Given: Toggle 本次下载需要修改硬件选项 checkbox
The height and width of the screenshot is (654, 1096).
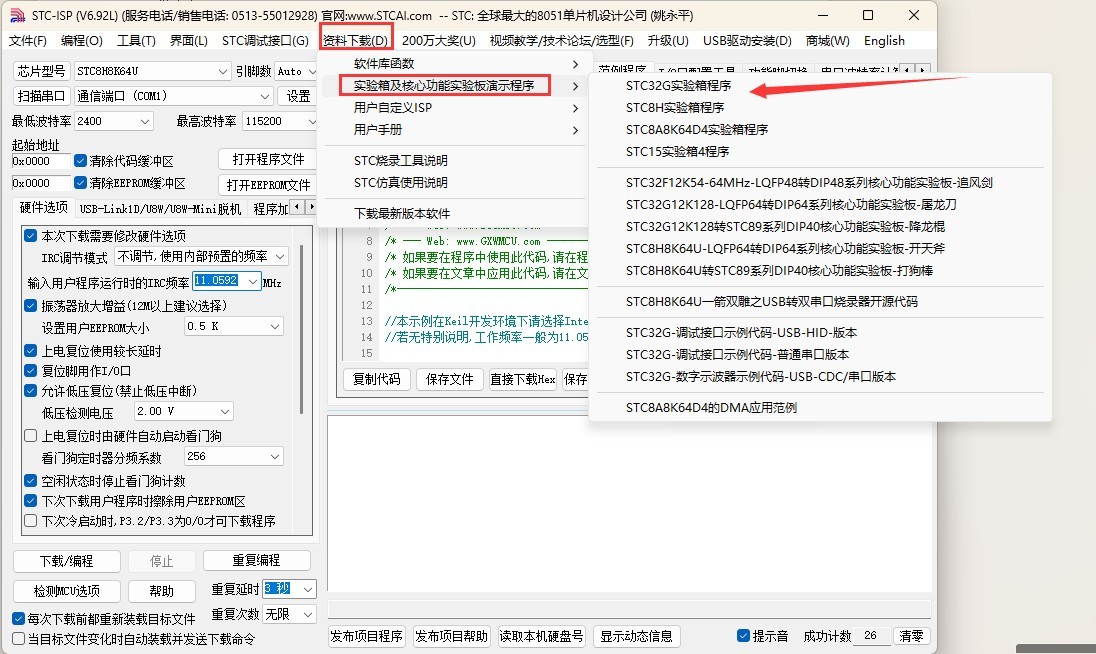Looking at the screenshot, I should point(30,235).
